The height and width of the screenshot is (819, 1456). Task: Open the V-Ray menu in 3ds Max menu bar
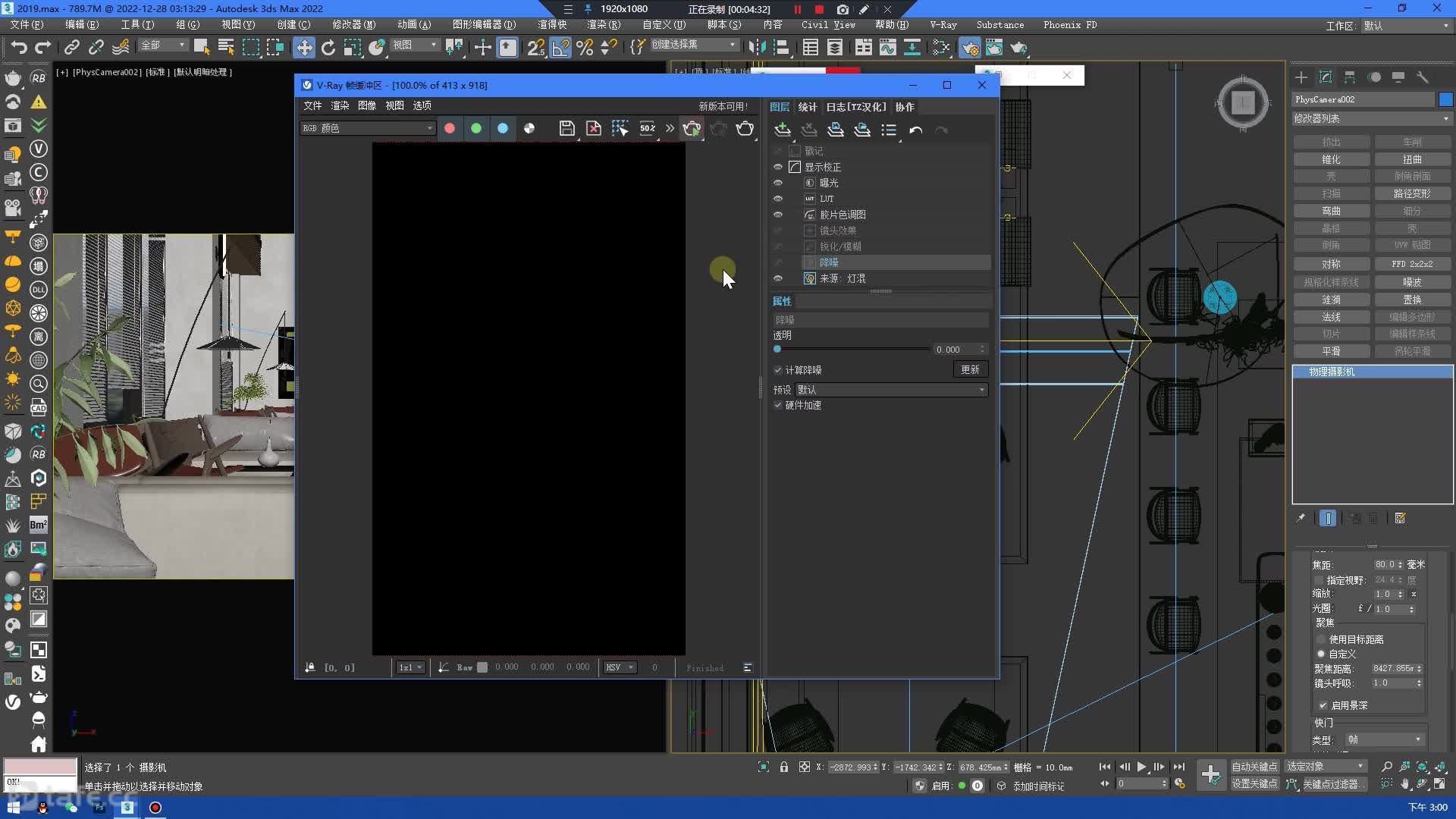[x=943, y=25]
